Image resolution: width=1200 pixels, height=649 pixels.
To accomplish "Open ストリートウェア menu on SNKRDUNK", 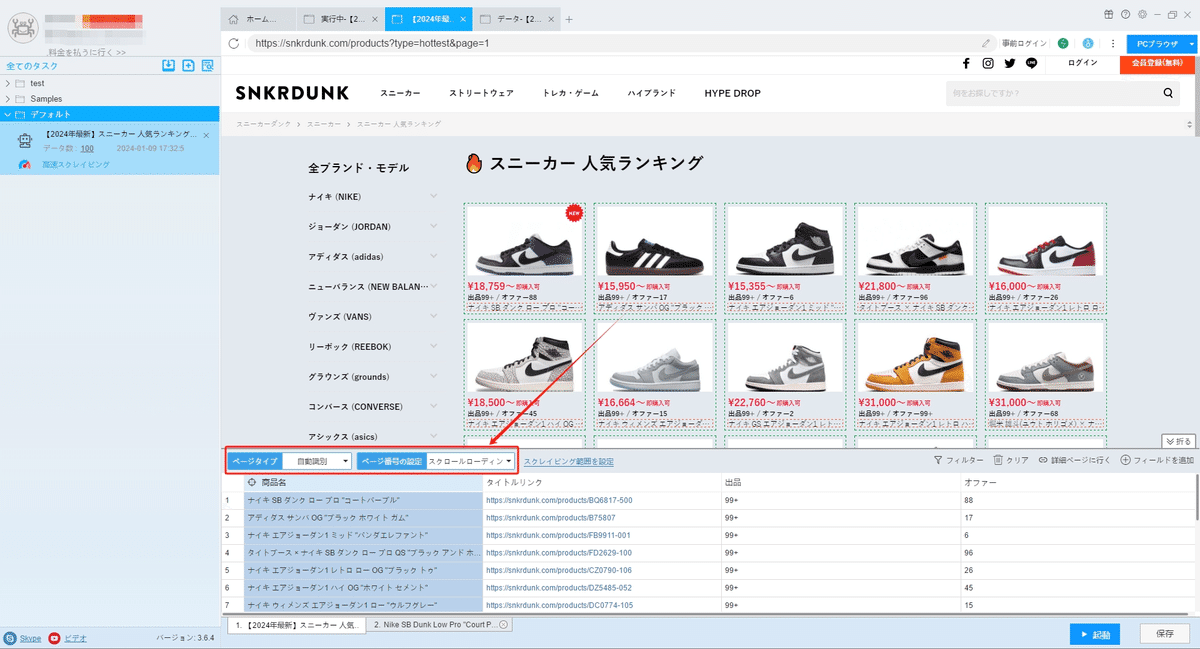I will click(x=481, y=93).
